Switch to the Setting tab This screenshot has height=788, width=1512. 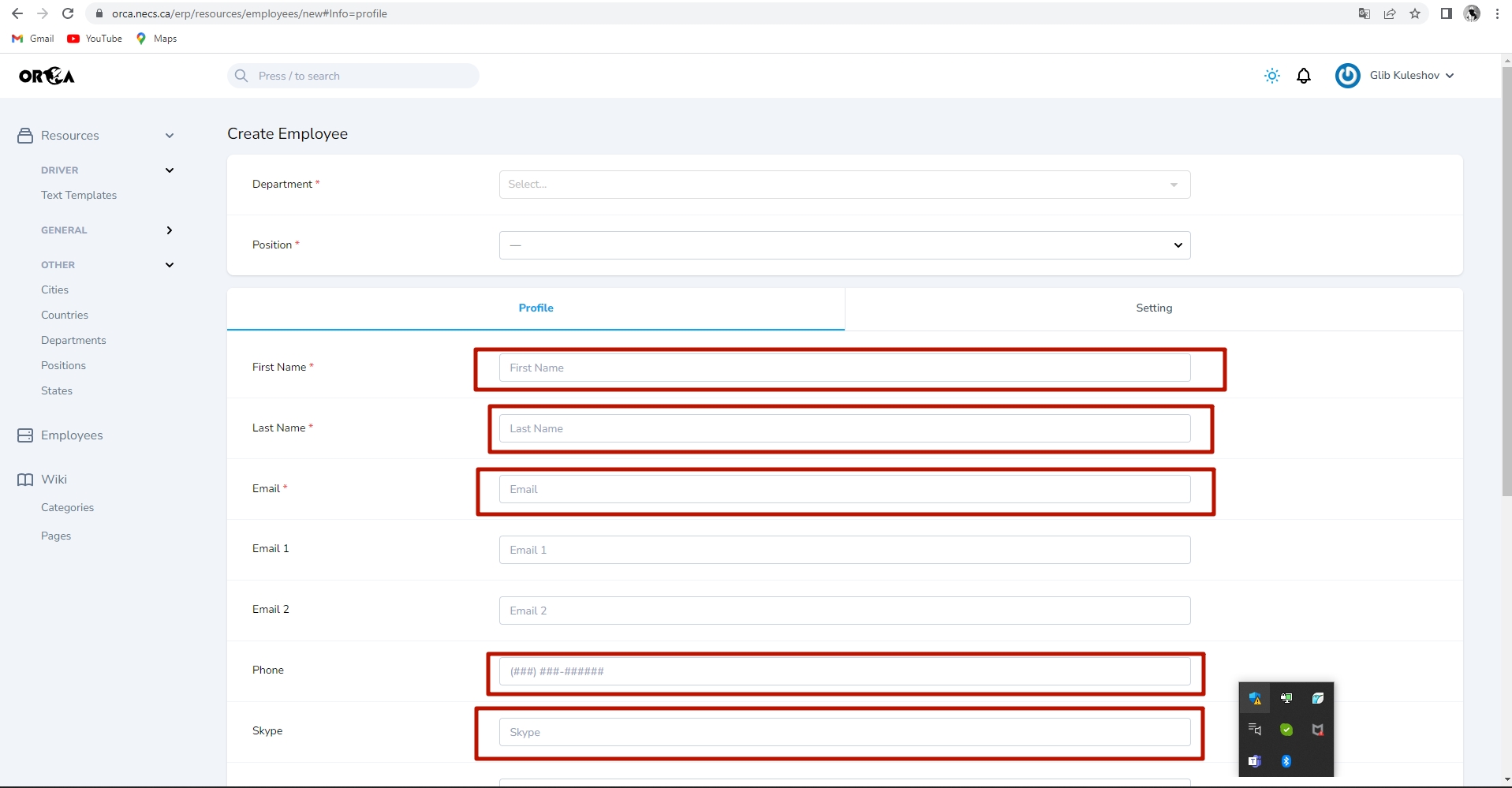[x=1154, y=308]
